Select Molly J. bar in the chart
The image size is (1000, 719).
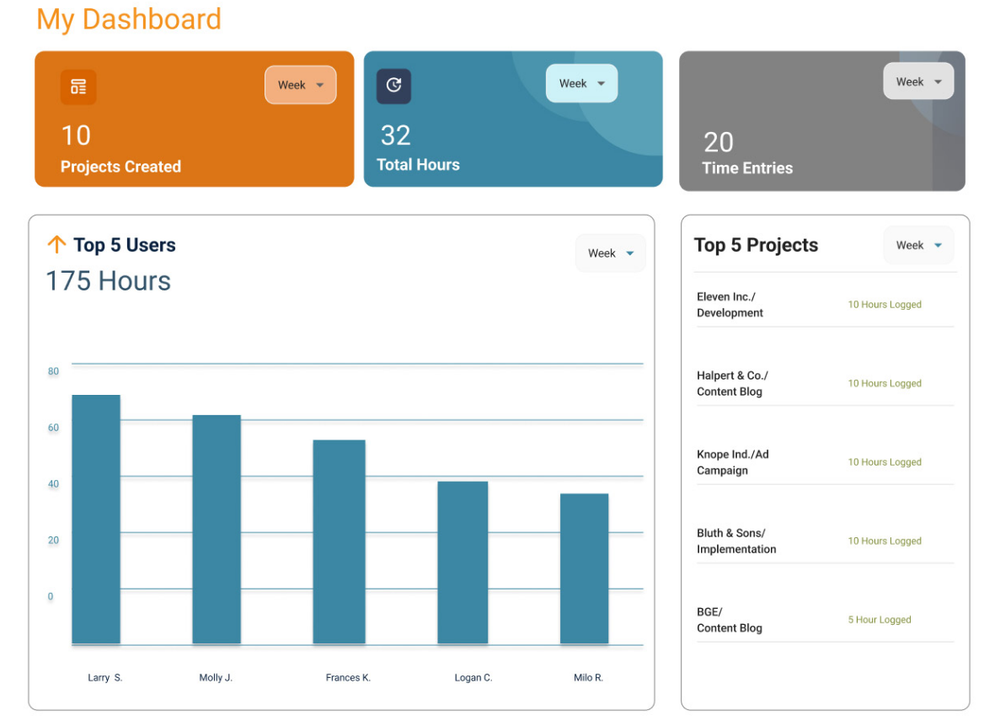point(217,530)
